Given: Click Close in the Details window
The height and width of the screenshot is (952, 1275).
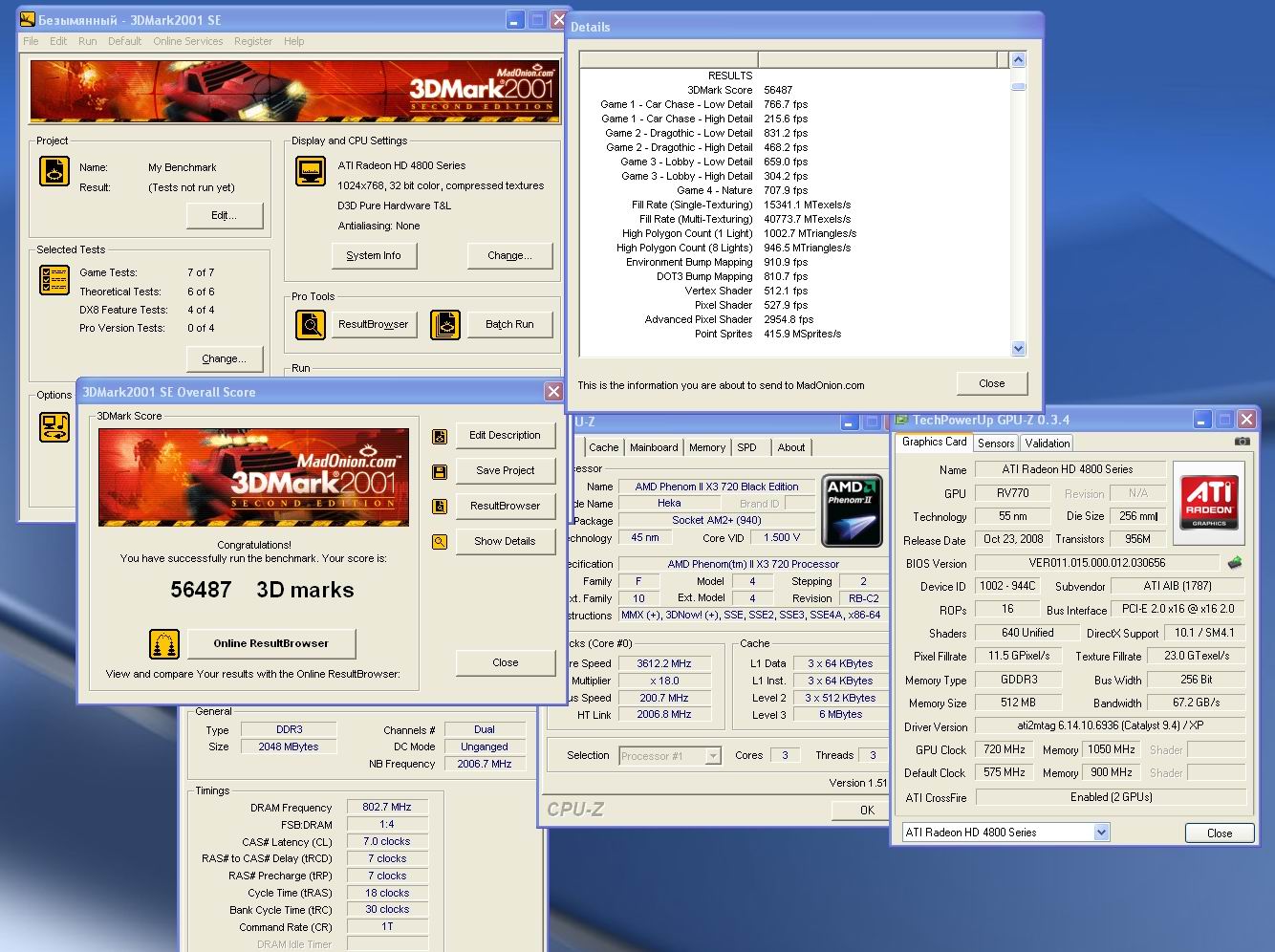Looking at the screenshot, I should click(992, 384).
